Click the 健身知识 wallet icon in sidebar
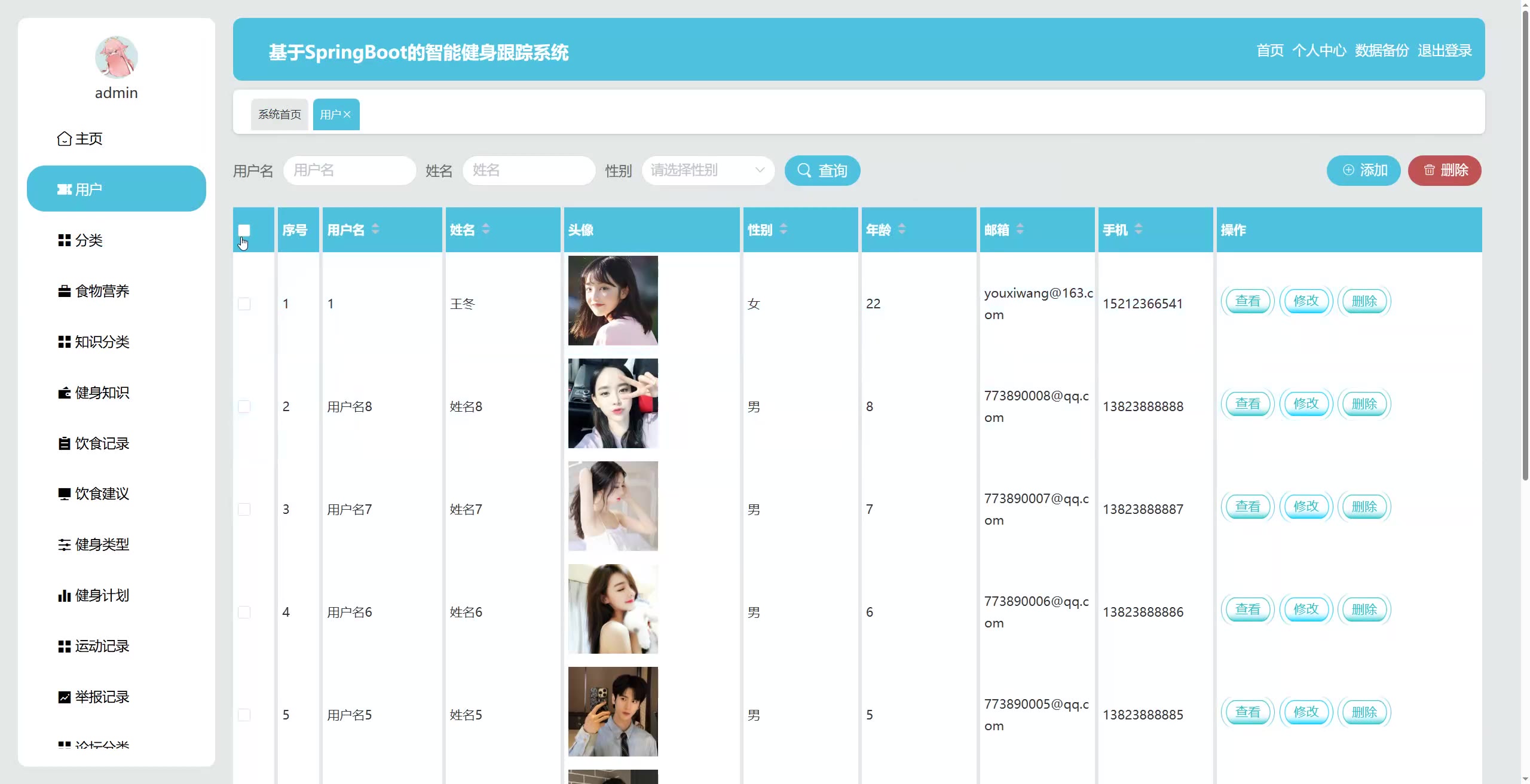The image size is (1530, 784). click(64, 393)
